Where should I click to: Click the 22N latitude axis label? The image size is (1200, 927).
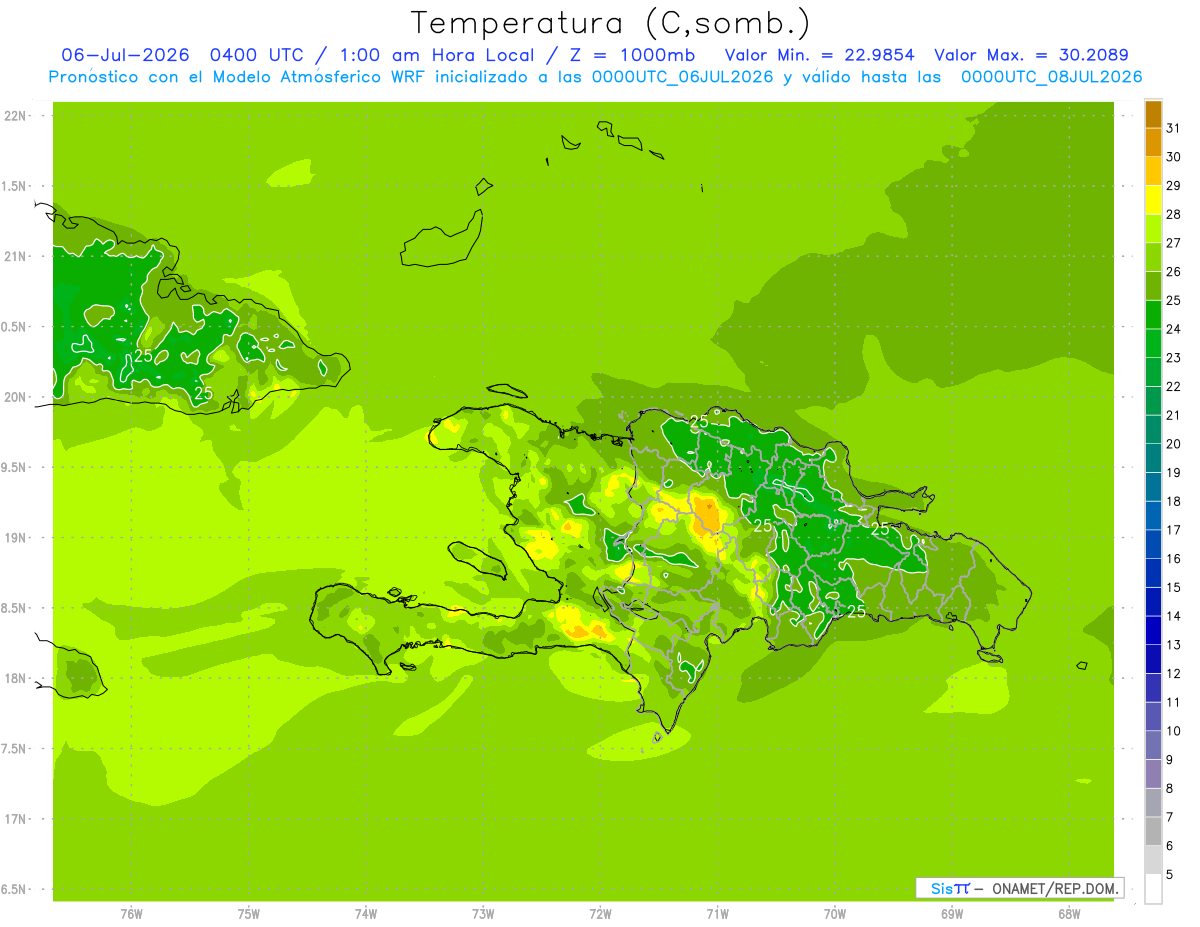pyautogui.click(x=15, y=116)
